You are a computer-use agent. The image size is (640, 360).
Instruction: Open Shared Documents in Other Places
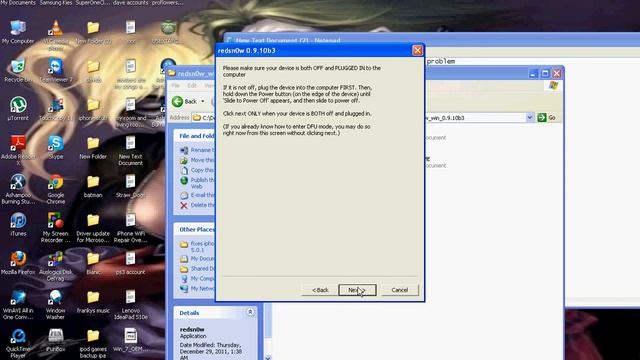pos(197,269)
